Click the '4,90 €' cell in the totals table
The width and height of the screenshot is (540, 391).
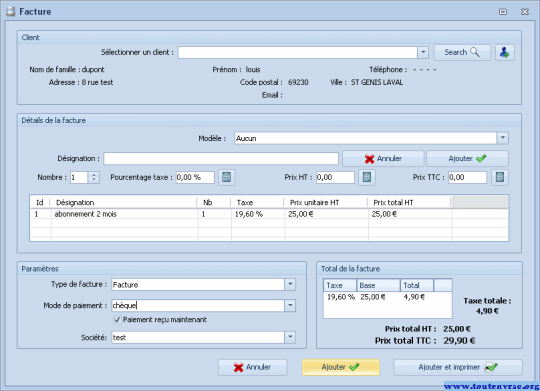(x=414, y=297)
